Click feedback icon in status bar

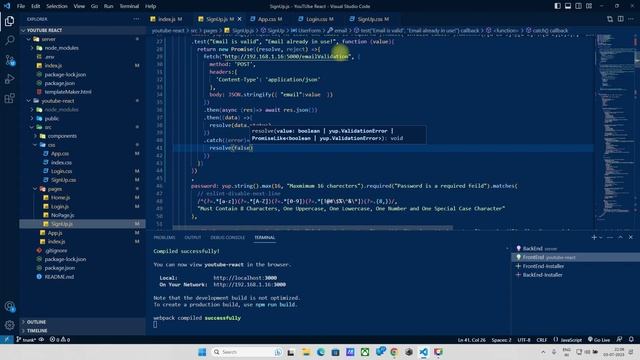619,340
